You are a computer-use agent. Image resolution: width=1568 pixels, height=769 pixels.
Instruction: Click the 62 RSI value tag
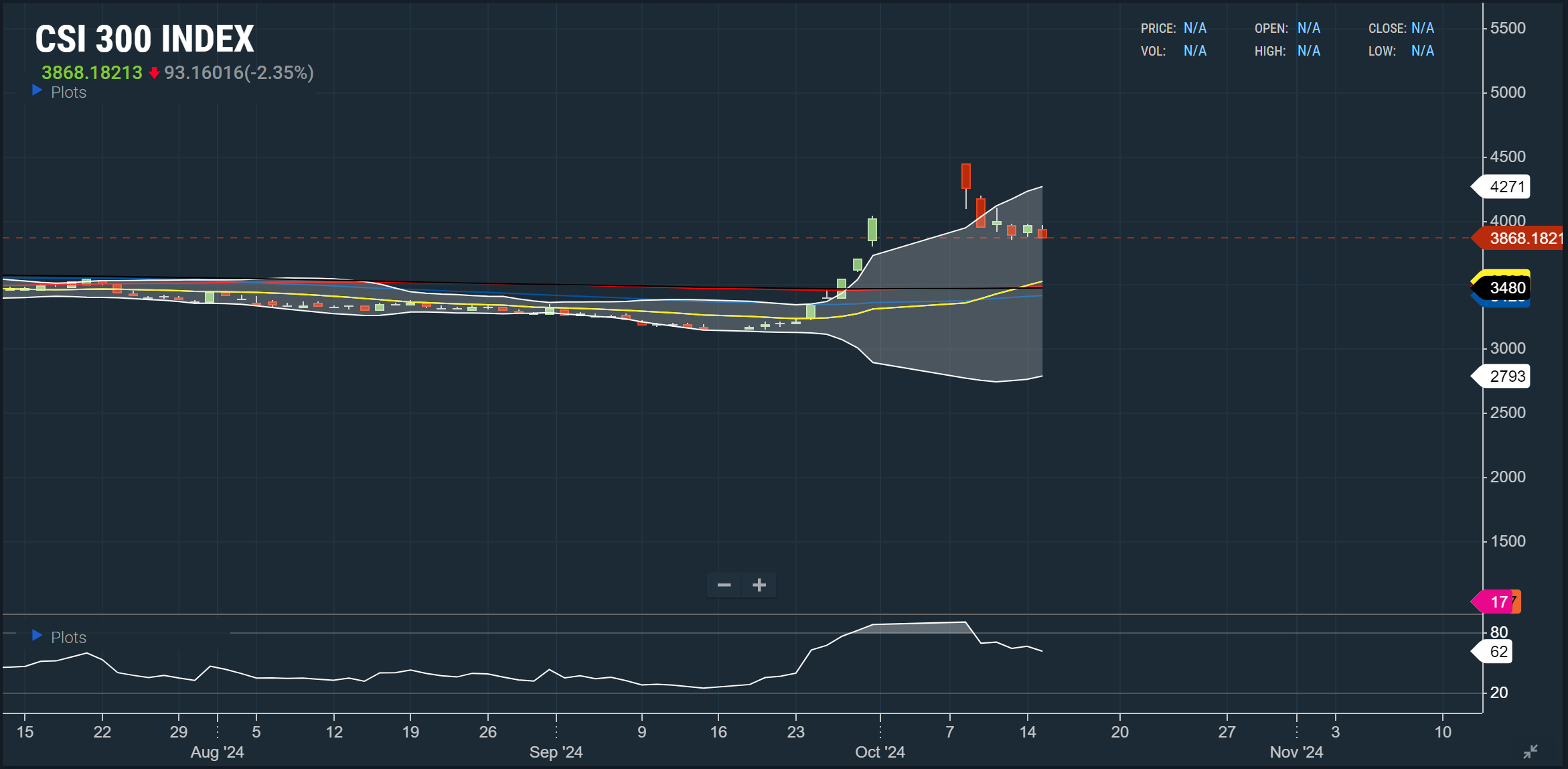tap(1498, 652)
